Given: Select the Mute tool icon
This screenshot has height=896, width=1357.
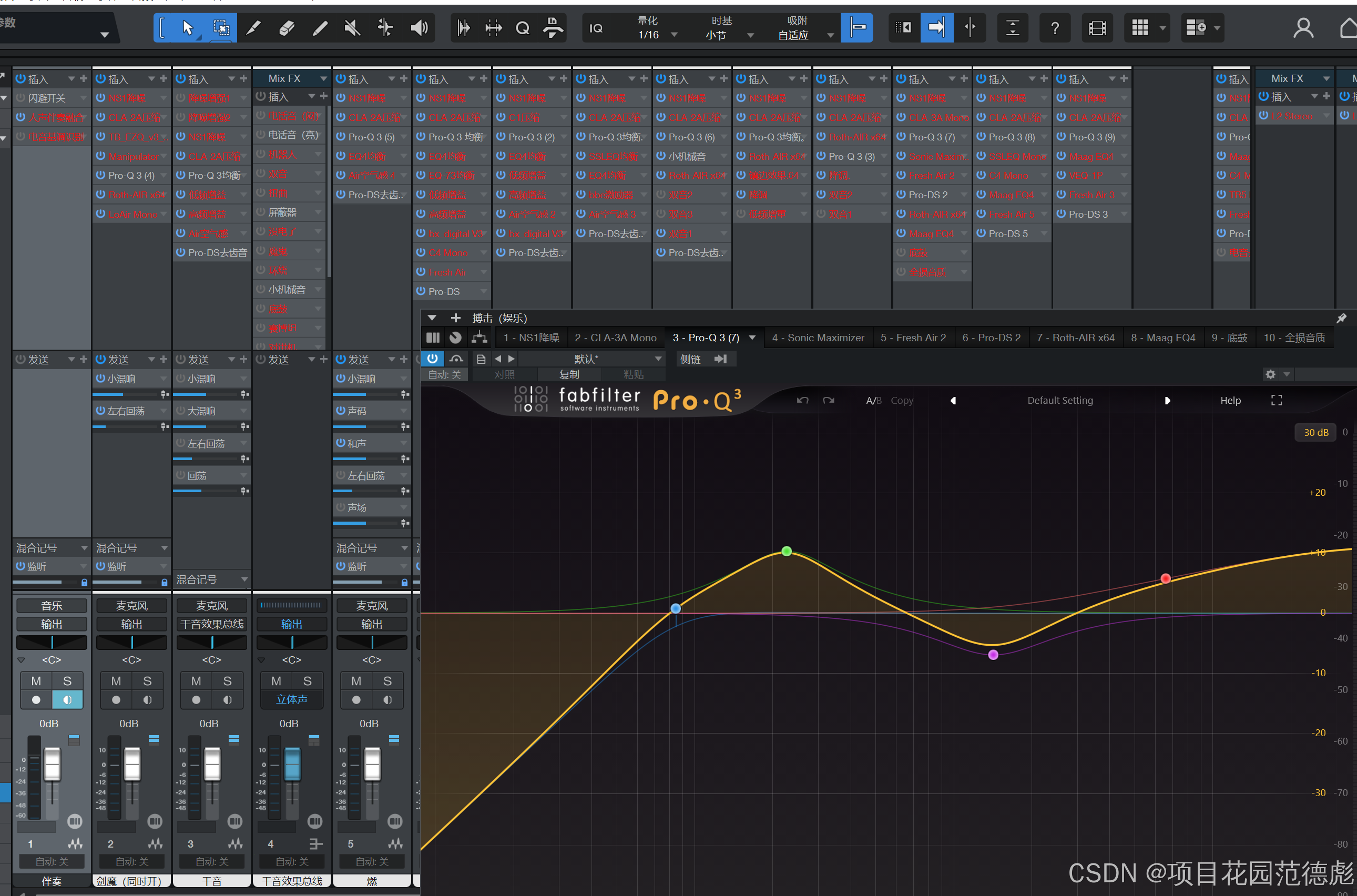Looking at the screenshot, I should 353,27.
